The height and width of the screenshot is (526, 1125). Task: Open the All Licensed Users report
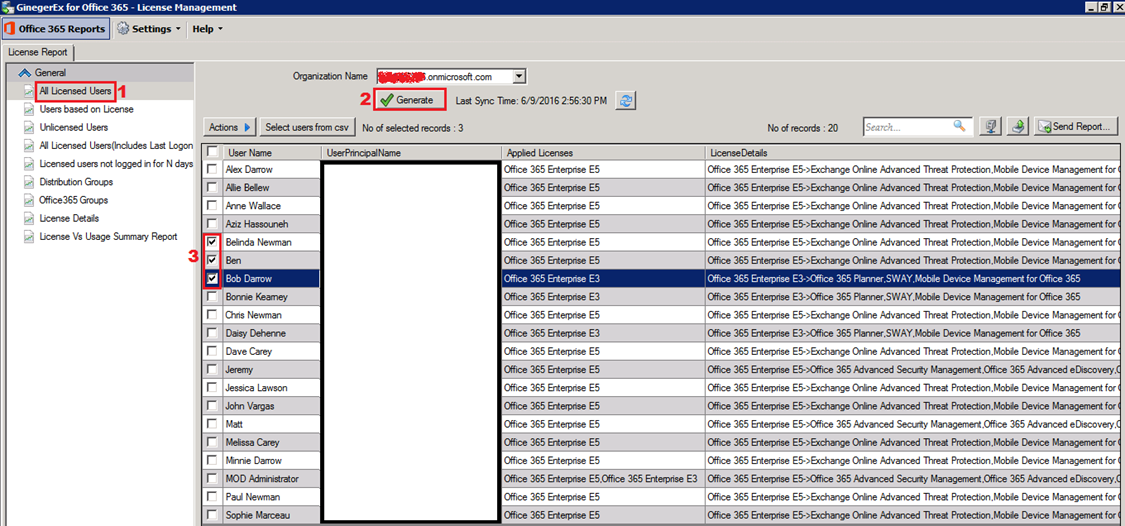click(x=75, y=91)
